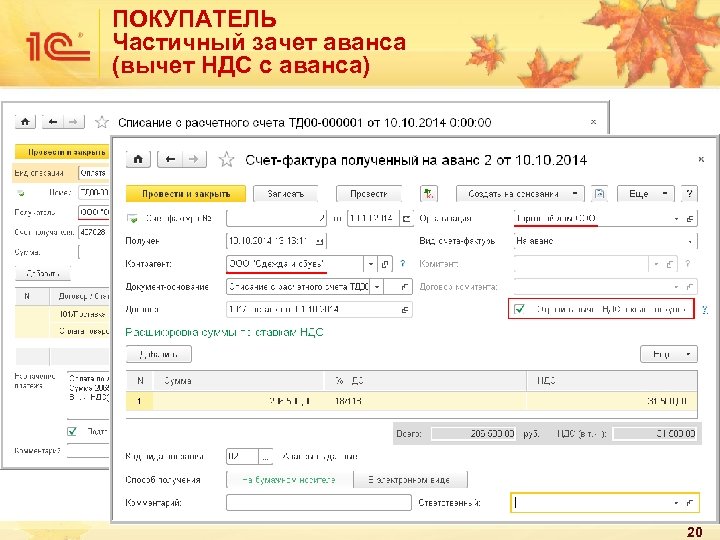Open Договор field link icon

point(405,309)
